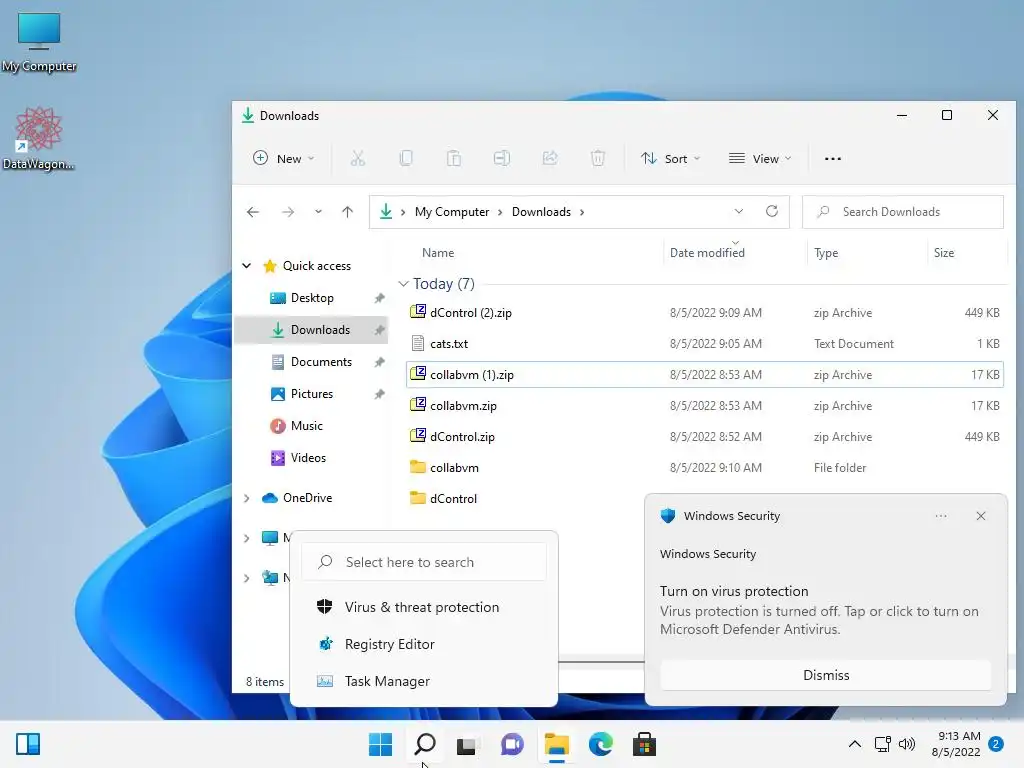Collapse the Today (7) group
The width and height of the screenshot is (1024, 768).
(x=403, y=283)
